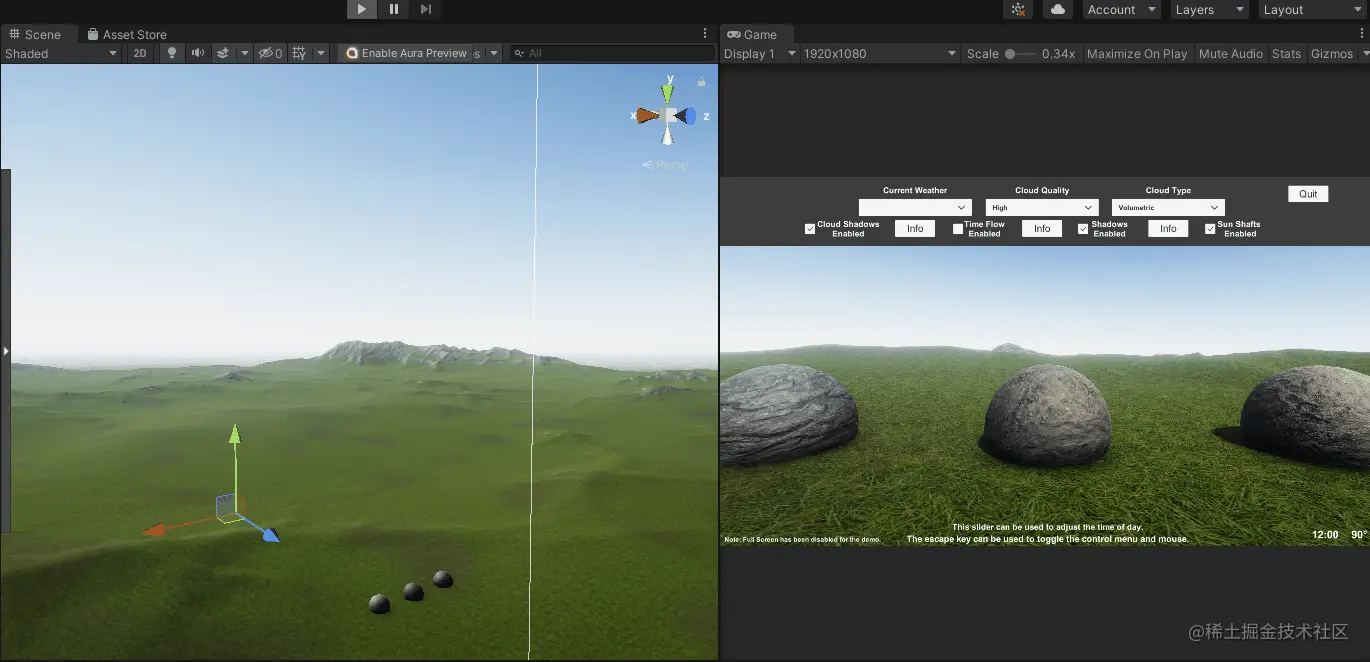The image size is (1370, 662).
Task: Open the grid settings dropdown arrow
Action: click(x=321, y=53)
